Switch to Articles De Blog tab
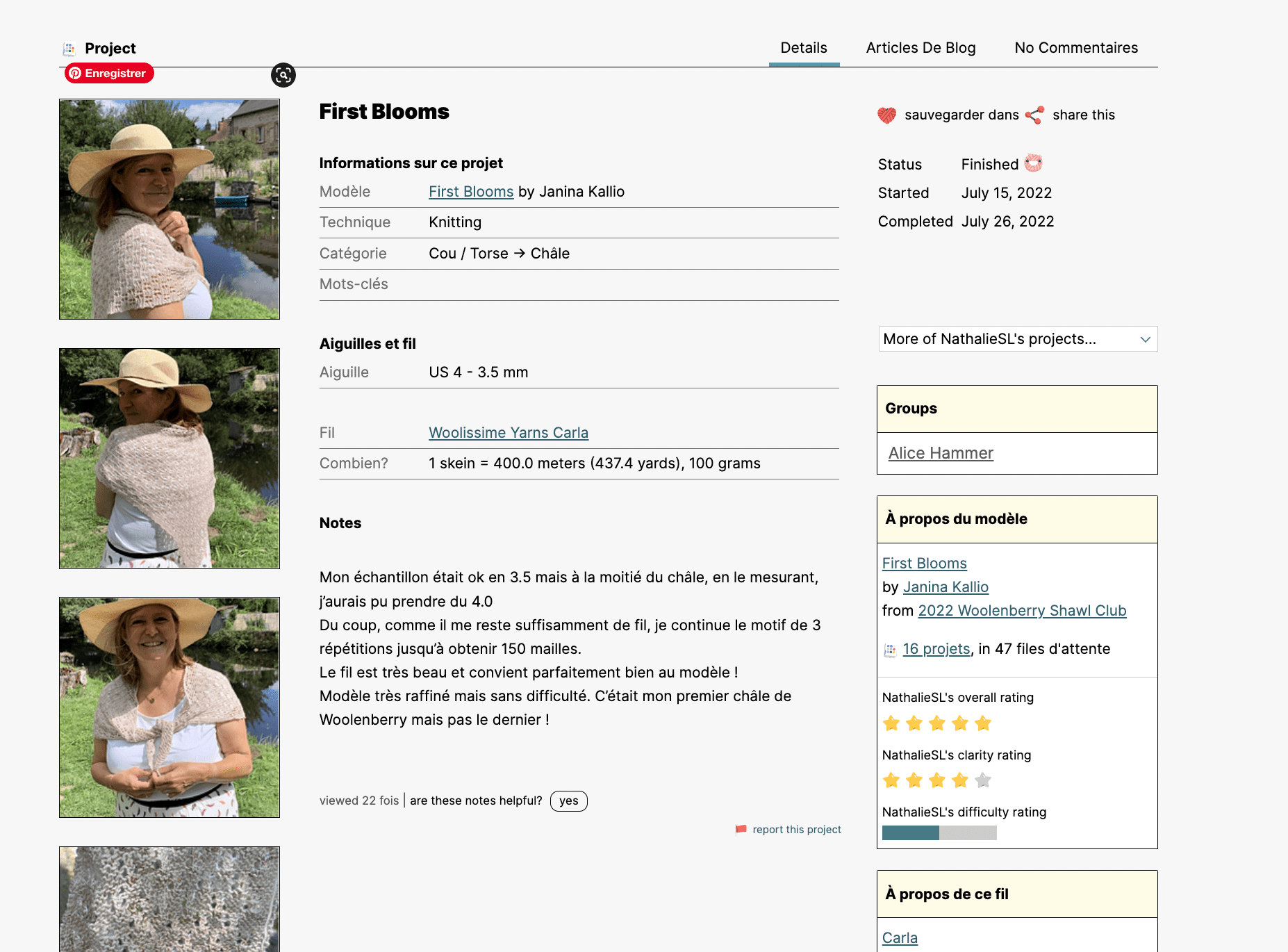 (x=920, y=48)
